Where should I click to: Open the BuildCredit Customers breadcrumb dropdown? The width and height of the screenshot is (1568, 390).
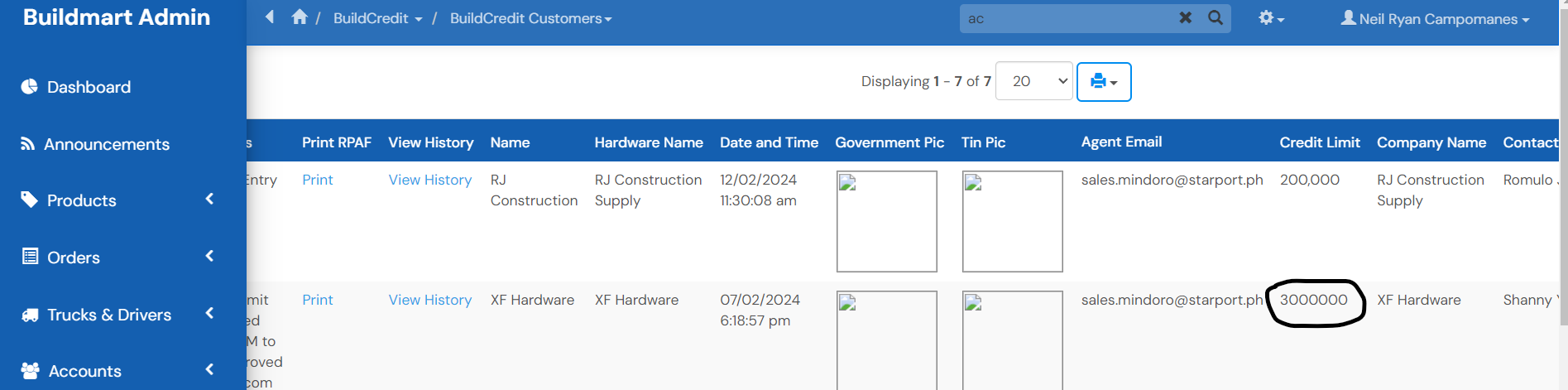(x=530, y=18)
